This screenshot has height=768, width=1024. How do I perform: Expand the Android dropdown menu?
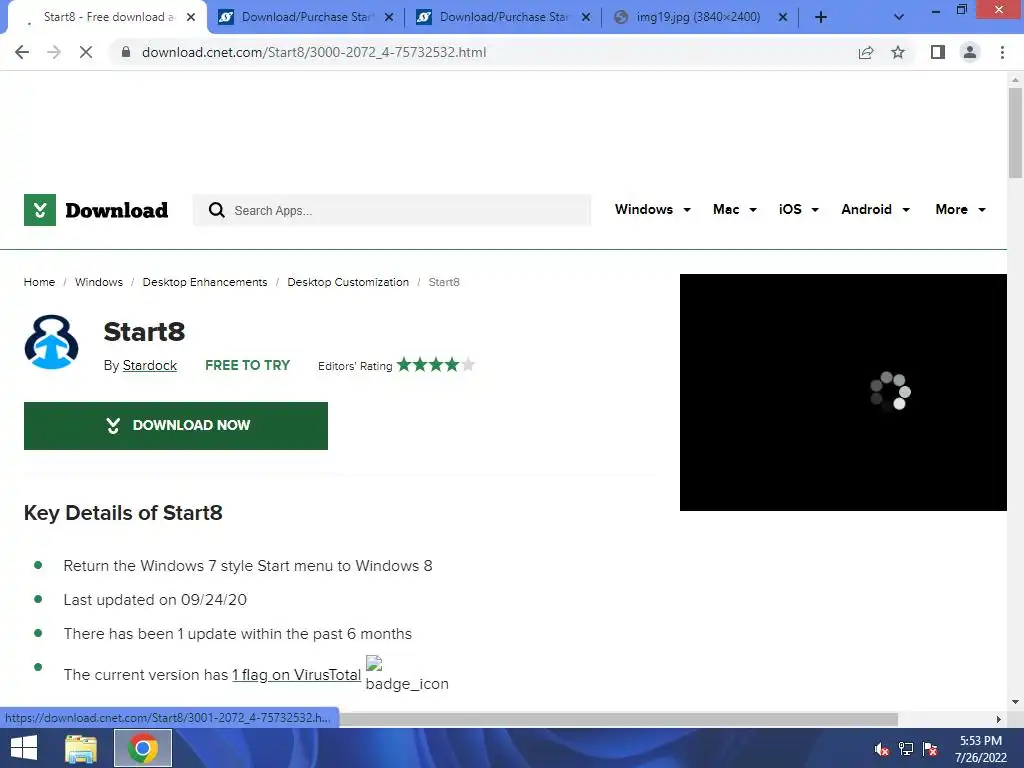pos(876,210)
